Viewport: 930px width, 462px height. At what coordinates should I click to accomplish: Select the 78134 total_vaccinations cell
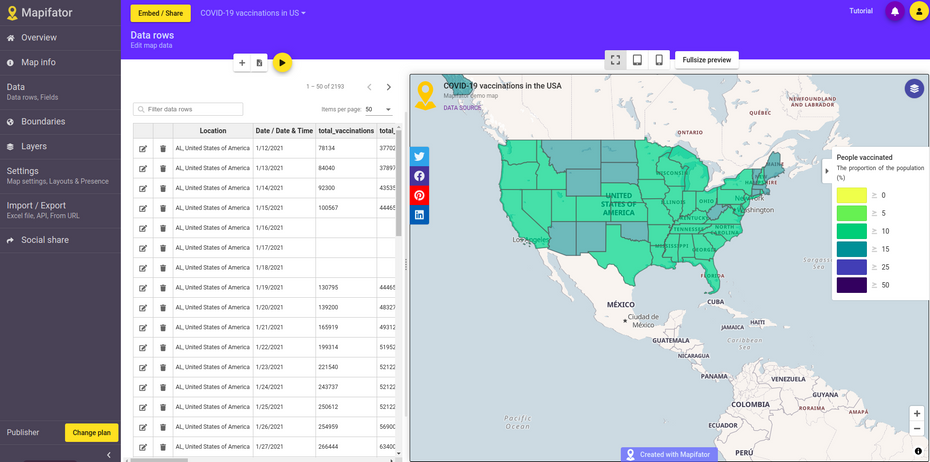pyautogui.click(x=346, y=149)
